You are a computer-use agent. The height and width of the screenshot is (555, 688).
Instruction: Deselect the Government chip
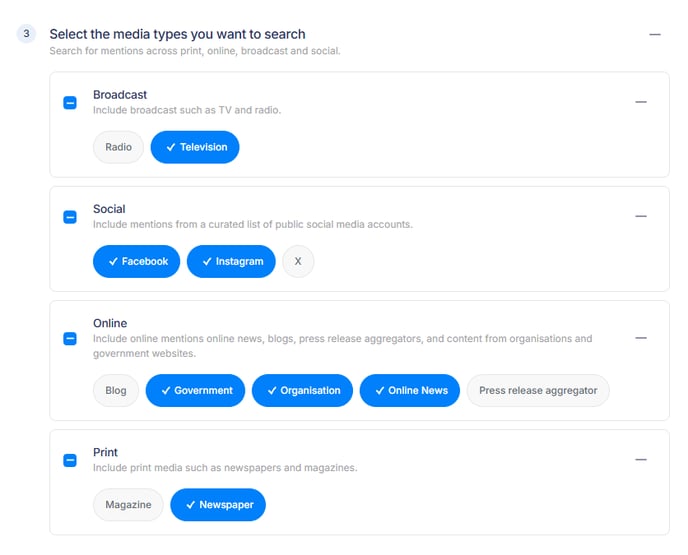point(195,390)
